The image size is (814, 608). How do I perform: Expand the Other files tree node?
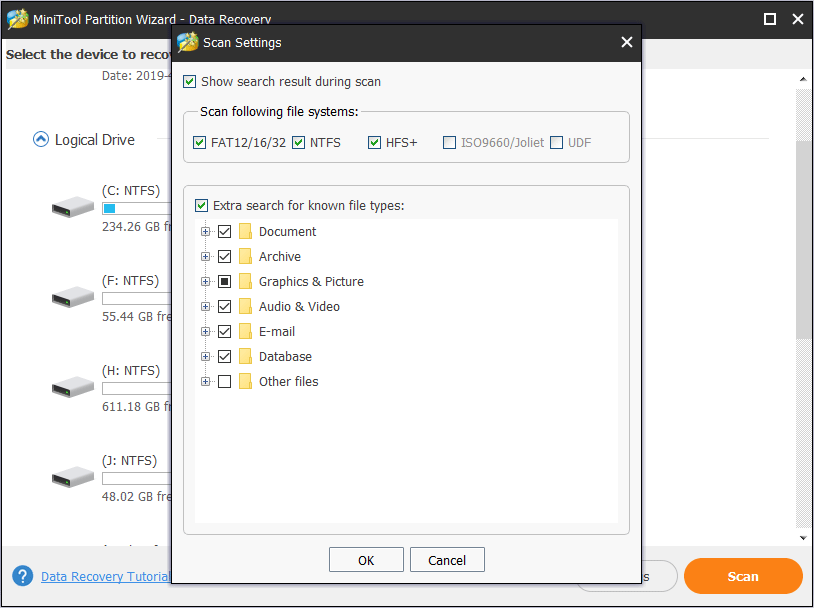pos(206,381)
